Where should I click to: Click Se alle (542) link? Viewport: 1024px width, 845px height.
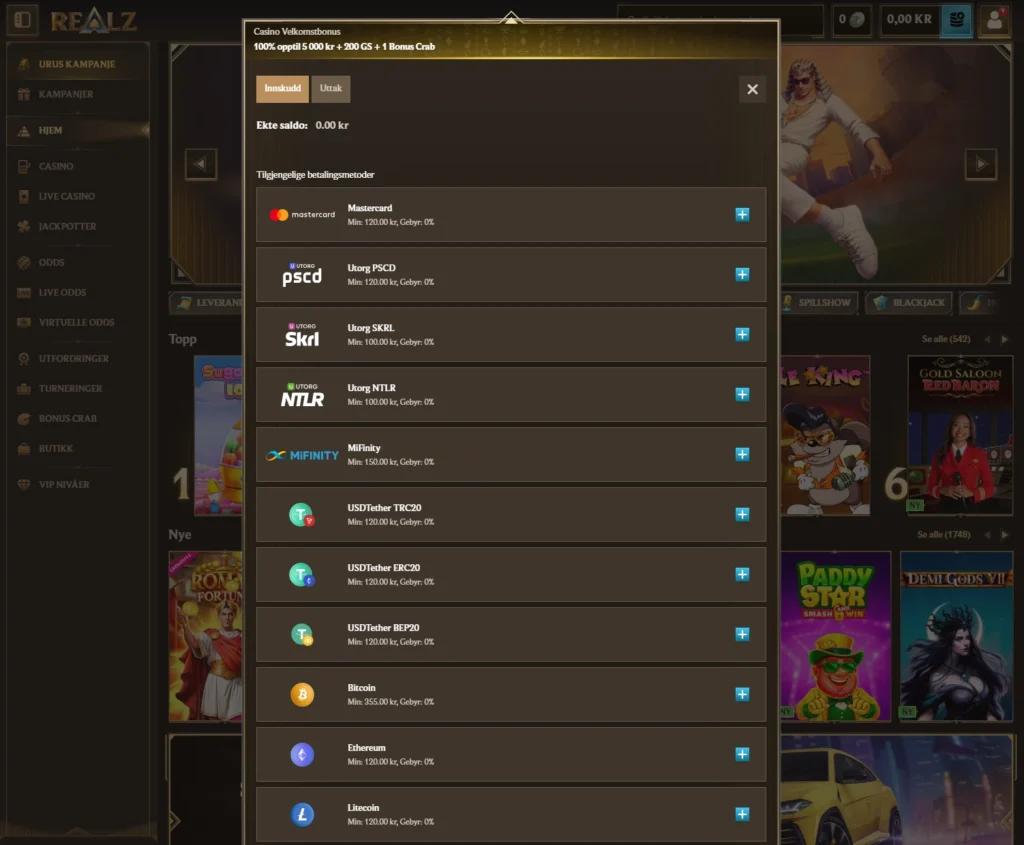point(946,339)
